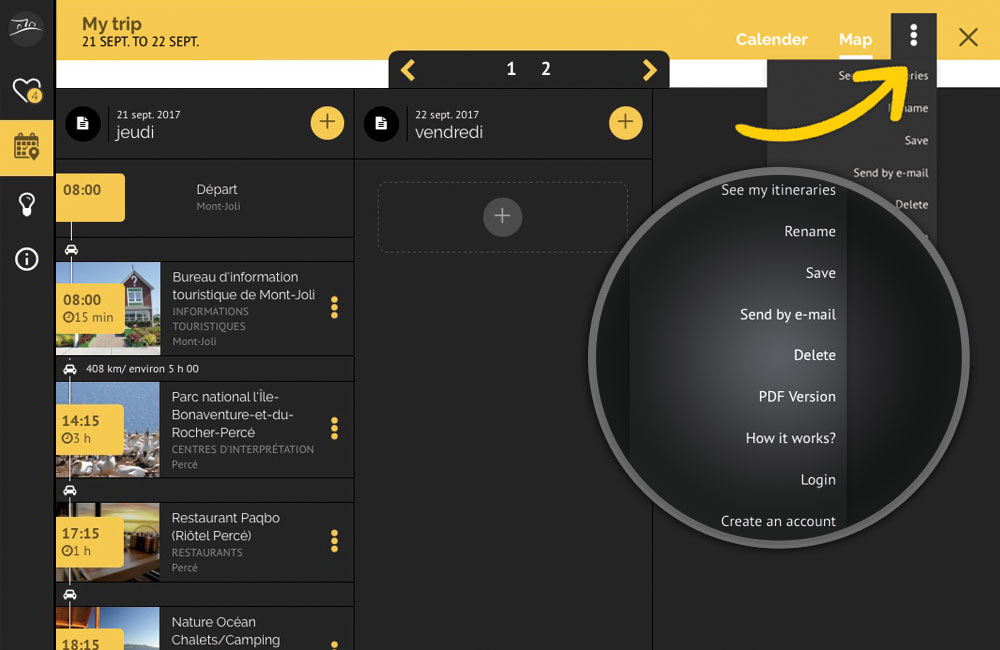Click the "408 km/ environ 5 h 00" distance

[x=142, y=369]
